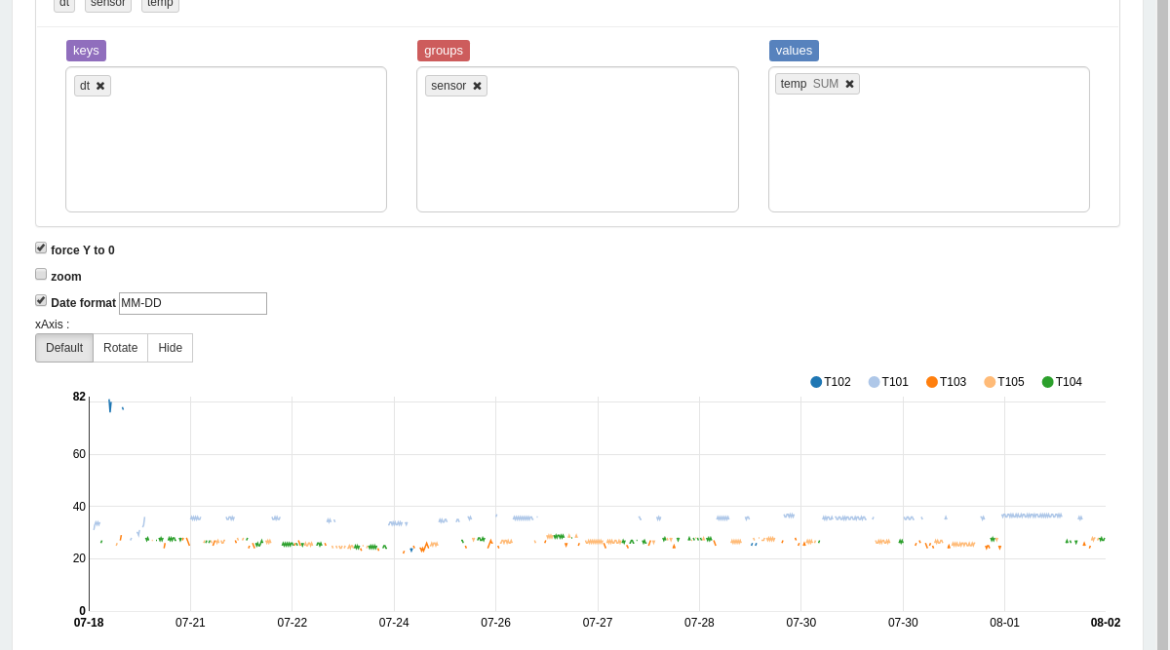Screen dimensions: 1170x650
Task: Toggle the T102 series legend dot
Action: point(816,382)
